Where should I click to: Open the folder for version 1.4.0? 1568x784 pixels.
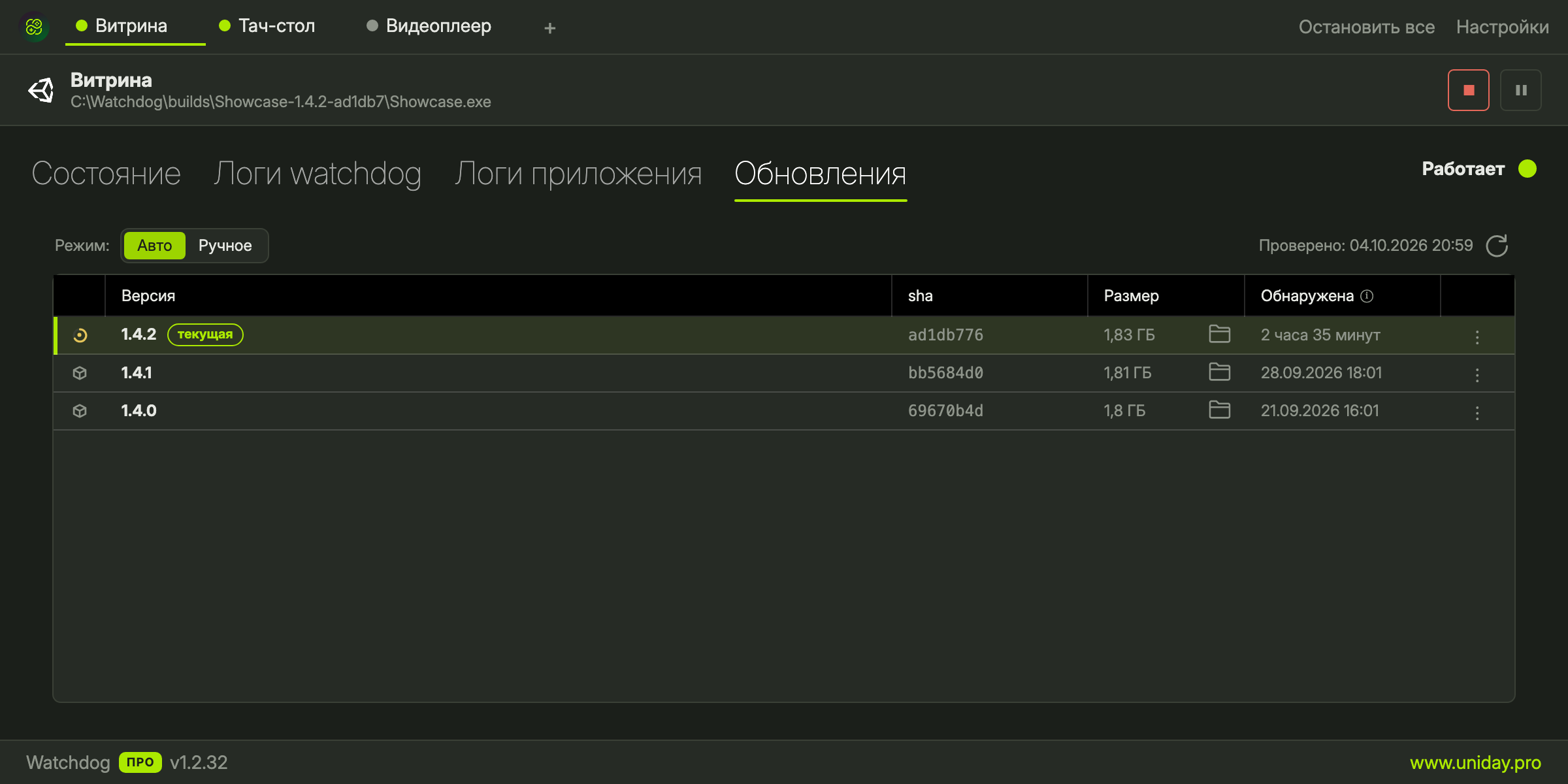tap(1219, 410)
